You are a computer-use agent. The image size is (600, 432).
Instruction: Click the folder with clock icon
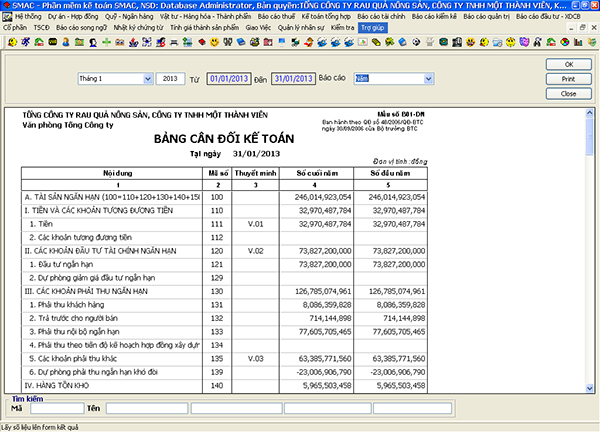pyautogui.click(x=497, y=42)
